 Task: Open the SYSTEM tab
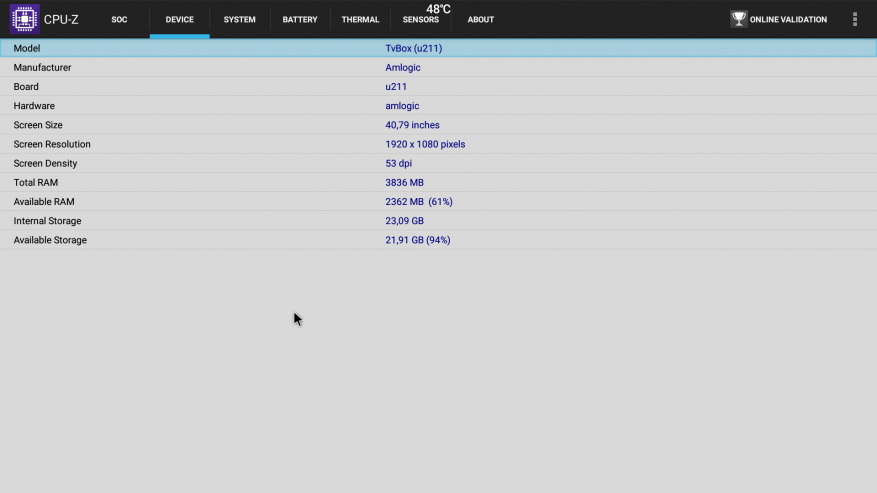point(239,20)
